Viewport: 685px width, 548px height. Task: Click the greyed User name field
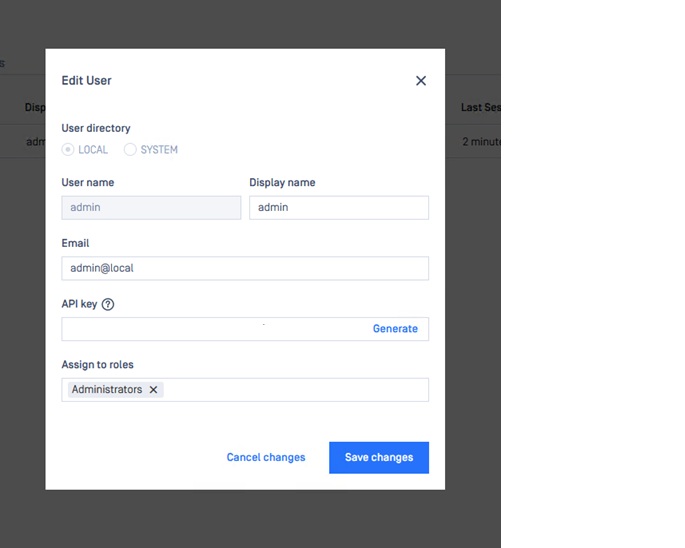pos(151,208)
